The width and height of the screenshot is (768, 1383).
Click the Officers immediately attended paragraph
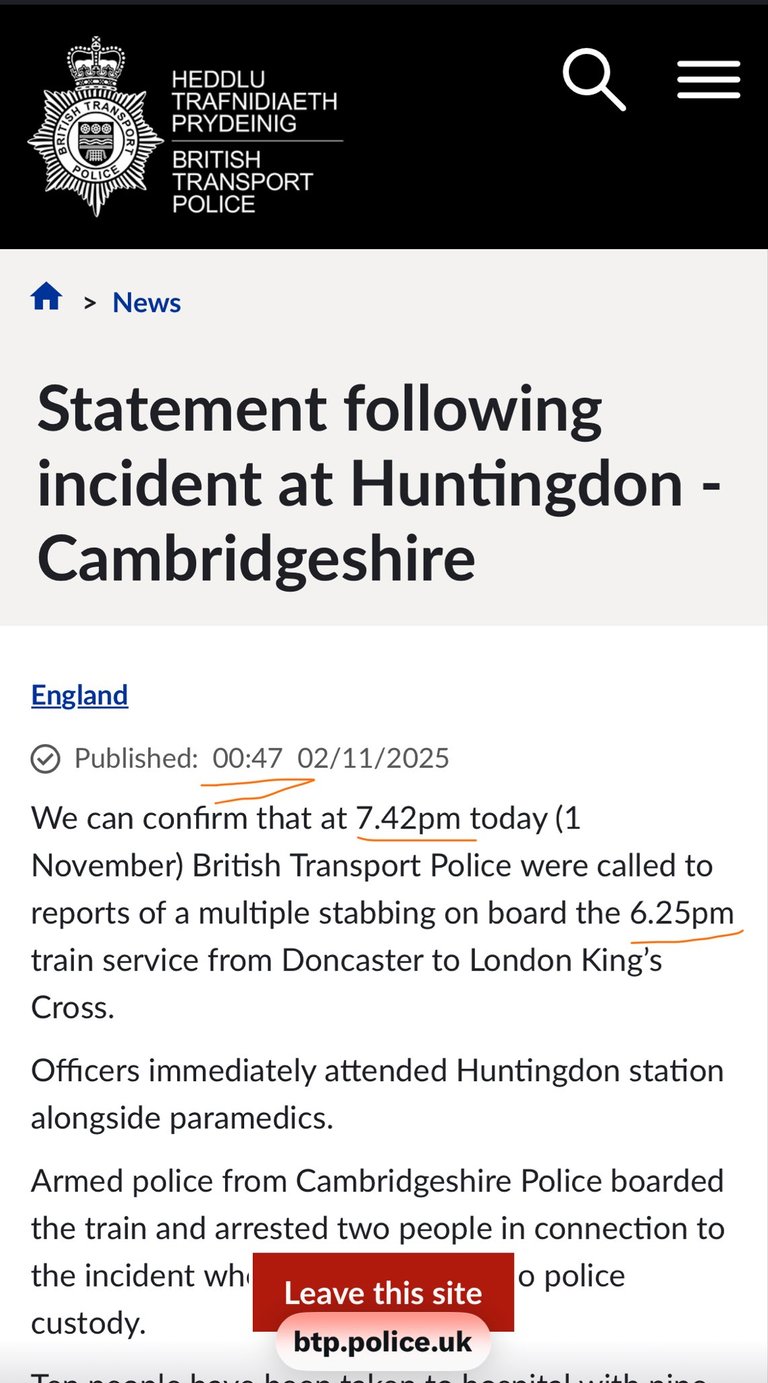click(x=377, y=1093)
